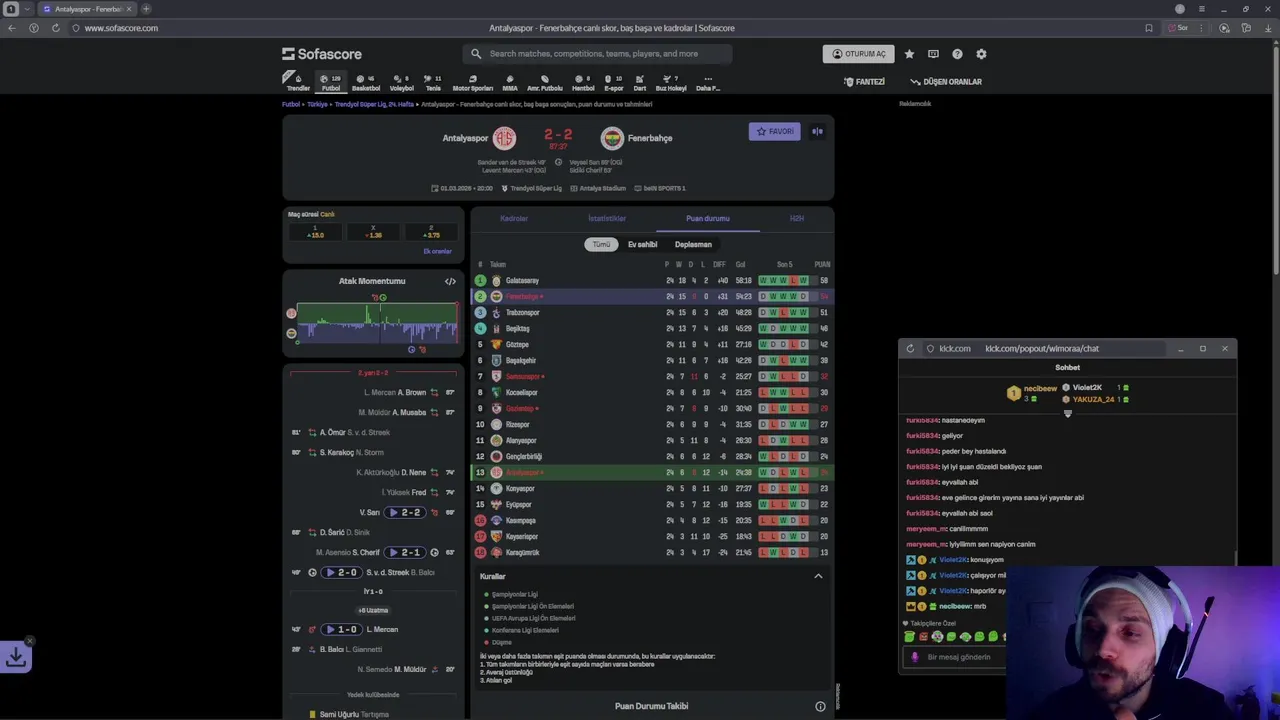Open the Galatasaray row in standings
This screenshot has width=1280, height=720.
coord(652,280)
